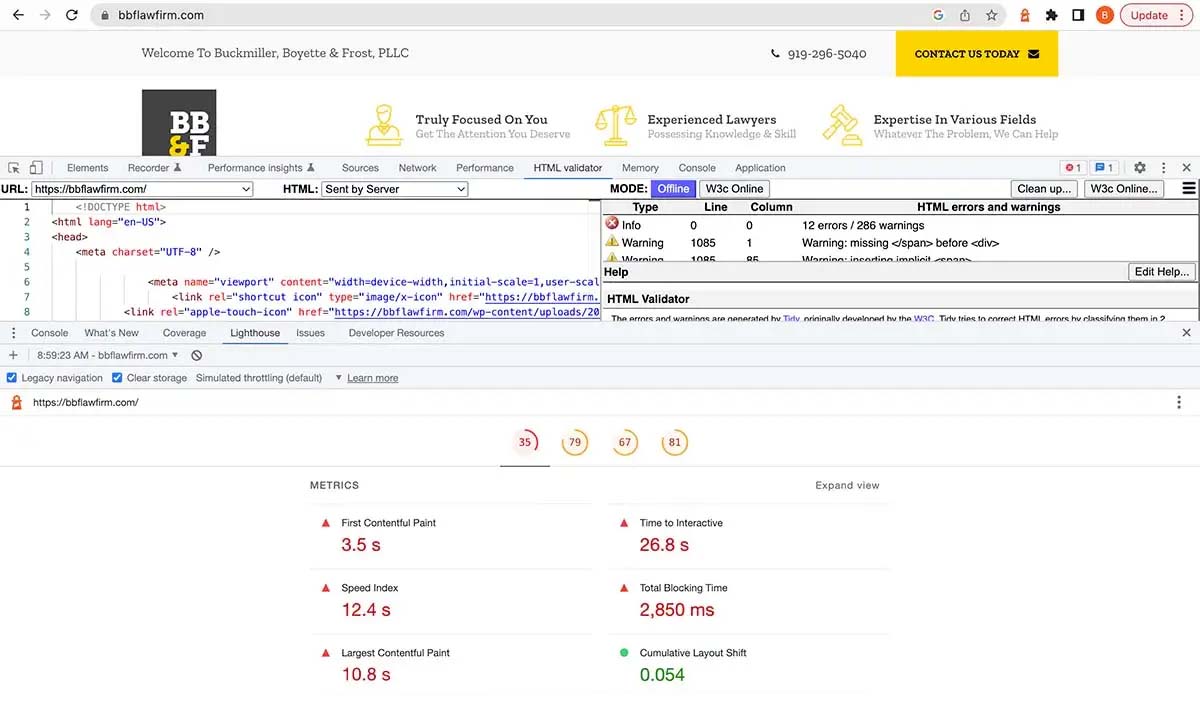Toggle the device toolbar icon

[x=36, y=168]
